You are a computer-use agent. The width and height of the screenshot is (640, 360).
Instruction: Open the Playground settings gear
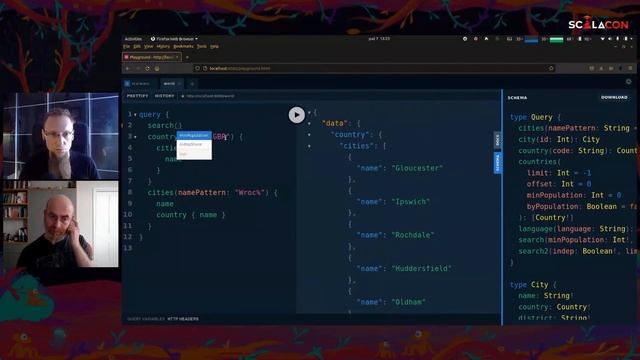point(629,82)
